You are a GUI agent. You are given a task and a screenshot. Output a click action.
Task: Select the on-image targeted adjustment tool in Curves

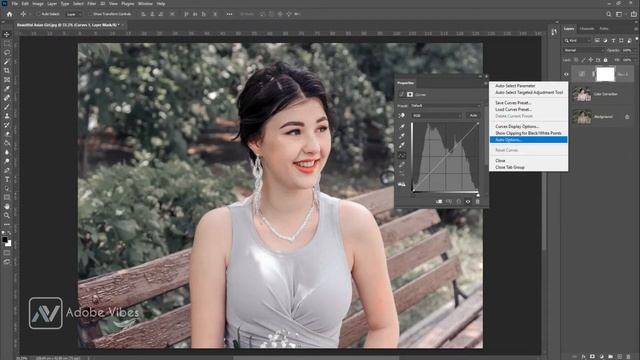(x=402, y=116)
